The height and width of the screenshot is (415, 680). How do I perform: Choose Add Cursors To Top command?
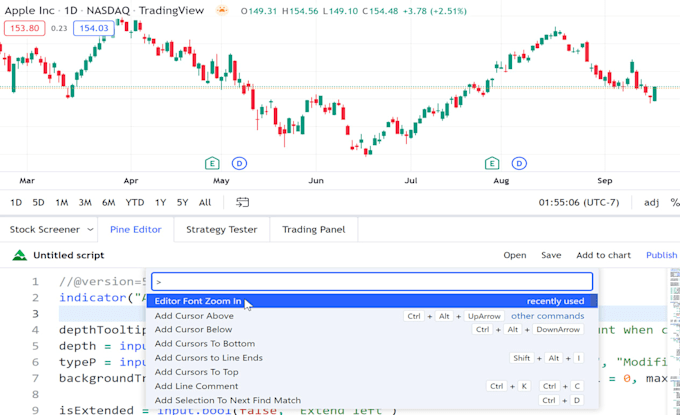(x=372, y=372)
